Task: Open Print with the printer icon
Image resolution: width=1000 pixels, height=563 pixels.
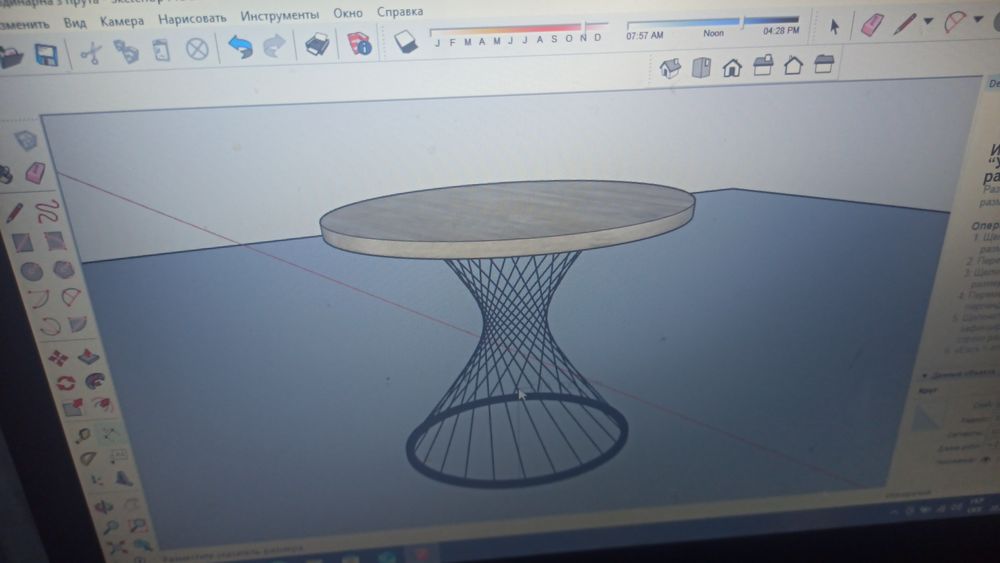Action: point(317,45)
